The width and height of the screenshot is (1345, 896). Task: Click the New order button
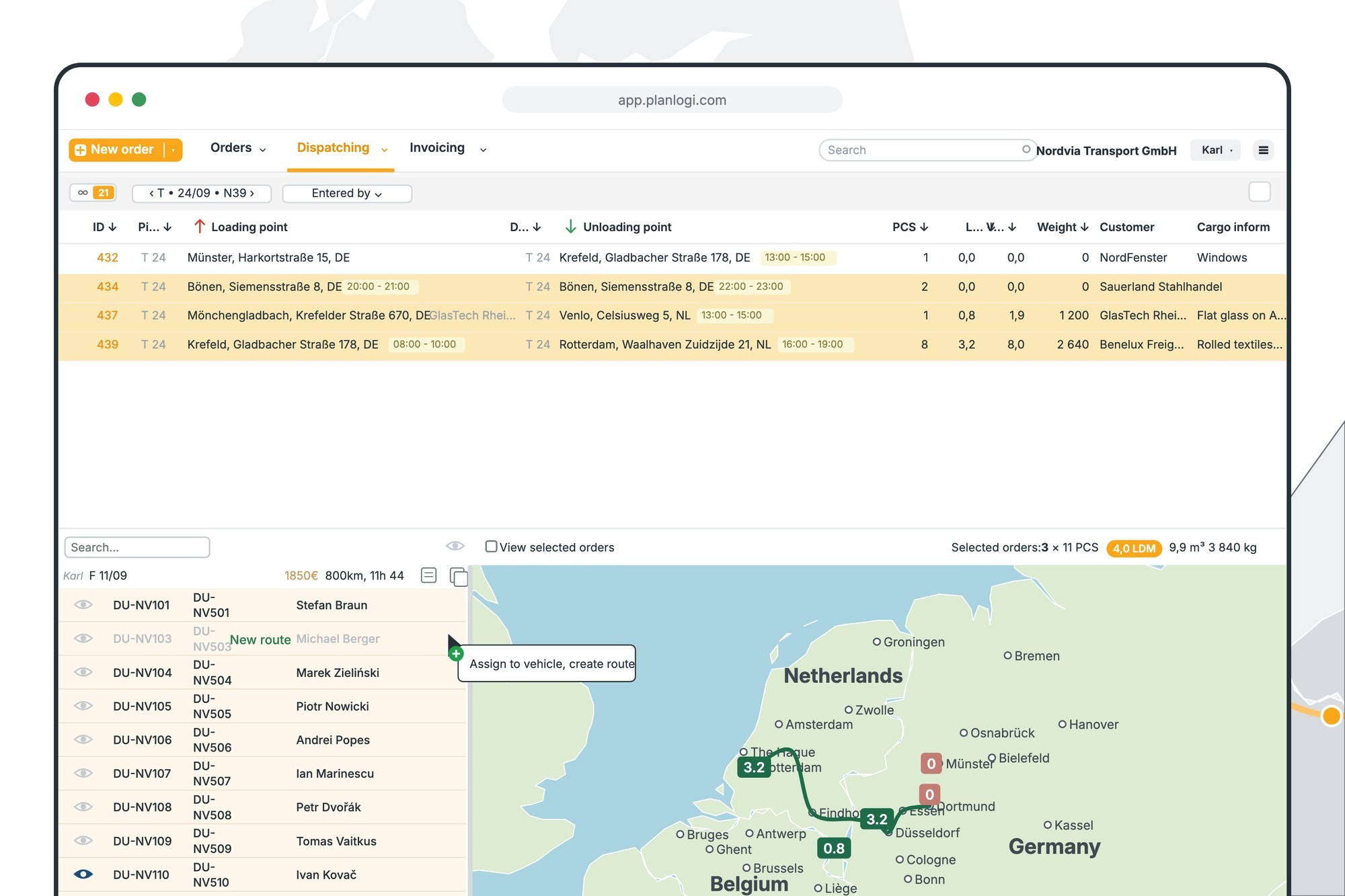tap(117, 150)
